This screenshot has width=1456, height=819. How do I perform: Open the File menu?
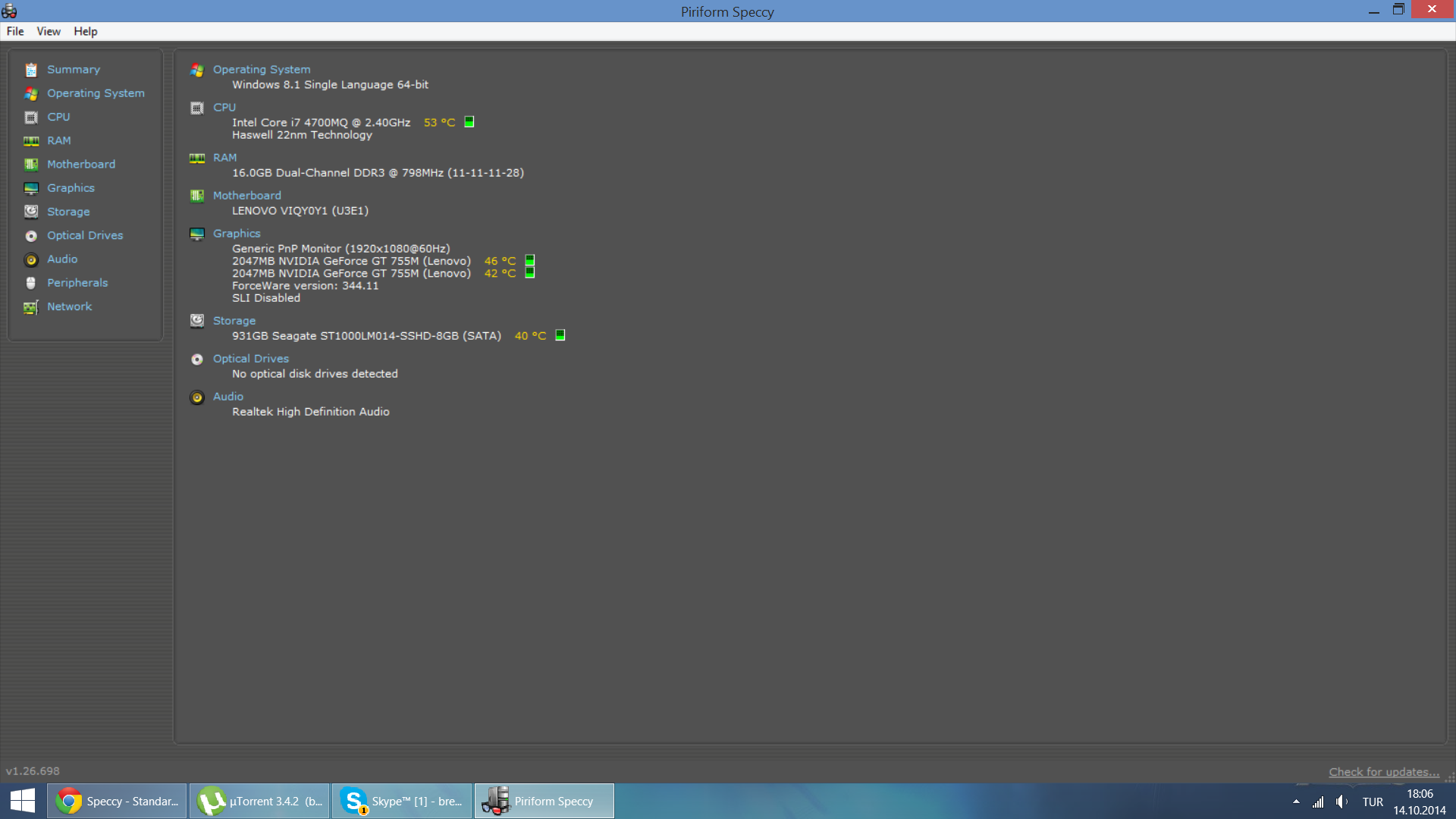[15, 31]
